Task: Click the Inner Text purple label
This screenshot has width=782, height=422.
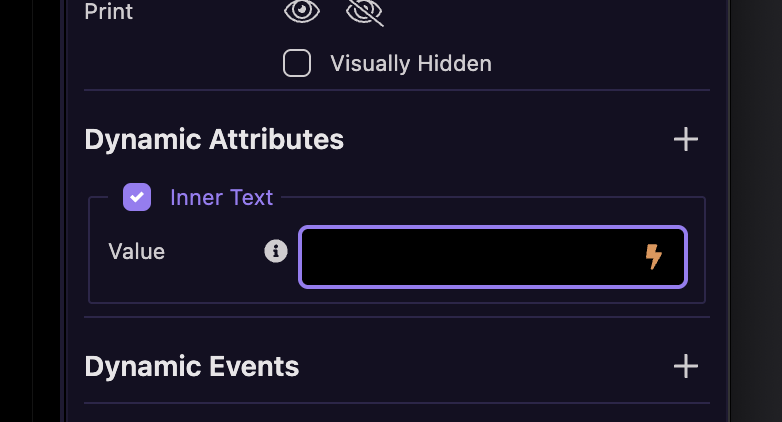Action: click(x=221, y=198)
